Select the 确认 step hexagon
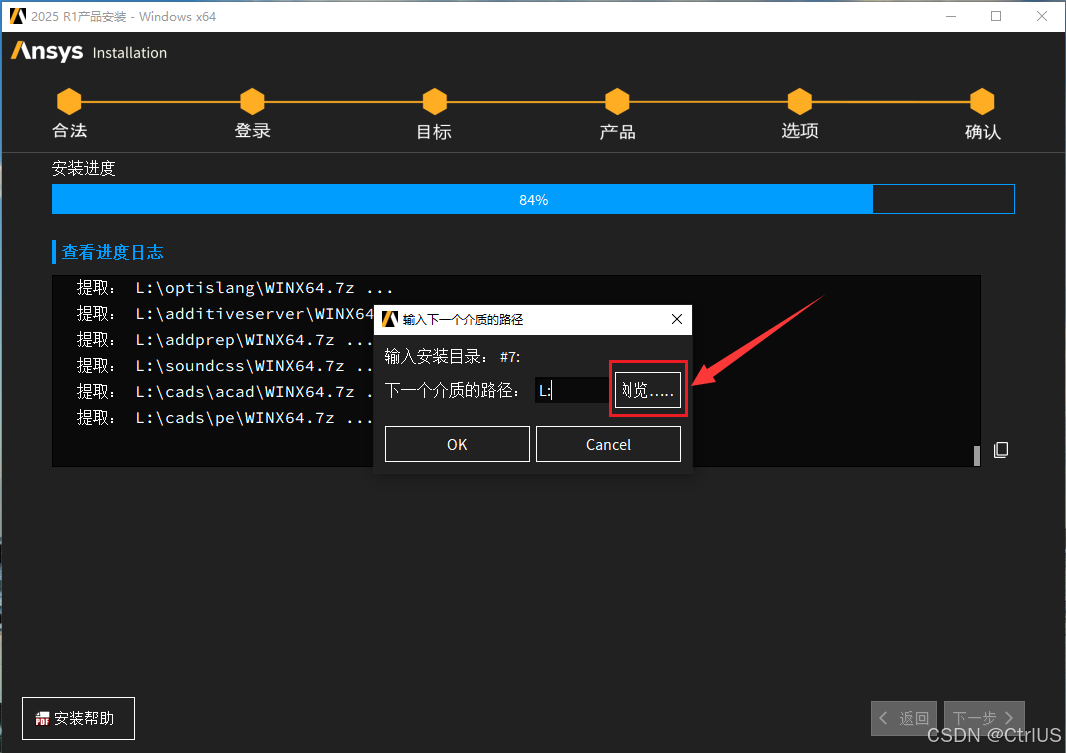 [982, 101]
